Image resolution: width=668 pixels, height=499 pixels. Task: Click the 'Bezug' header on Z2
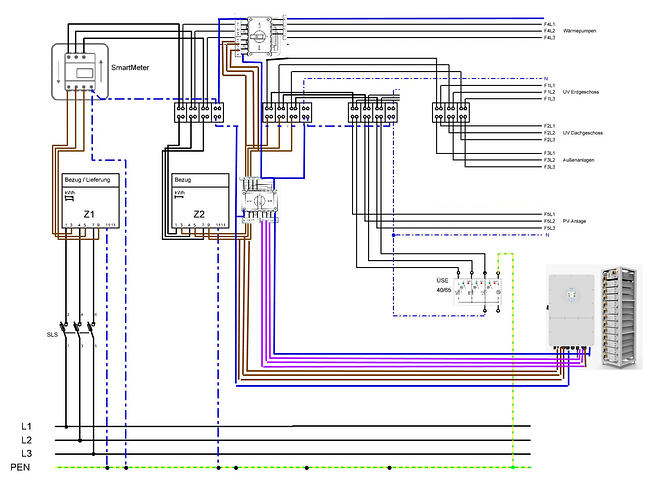click(183, 180)
